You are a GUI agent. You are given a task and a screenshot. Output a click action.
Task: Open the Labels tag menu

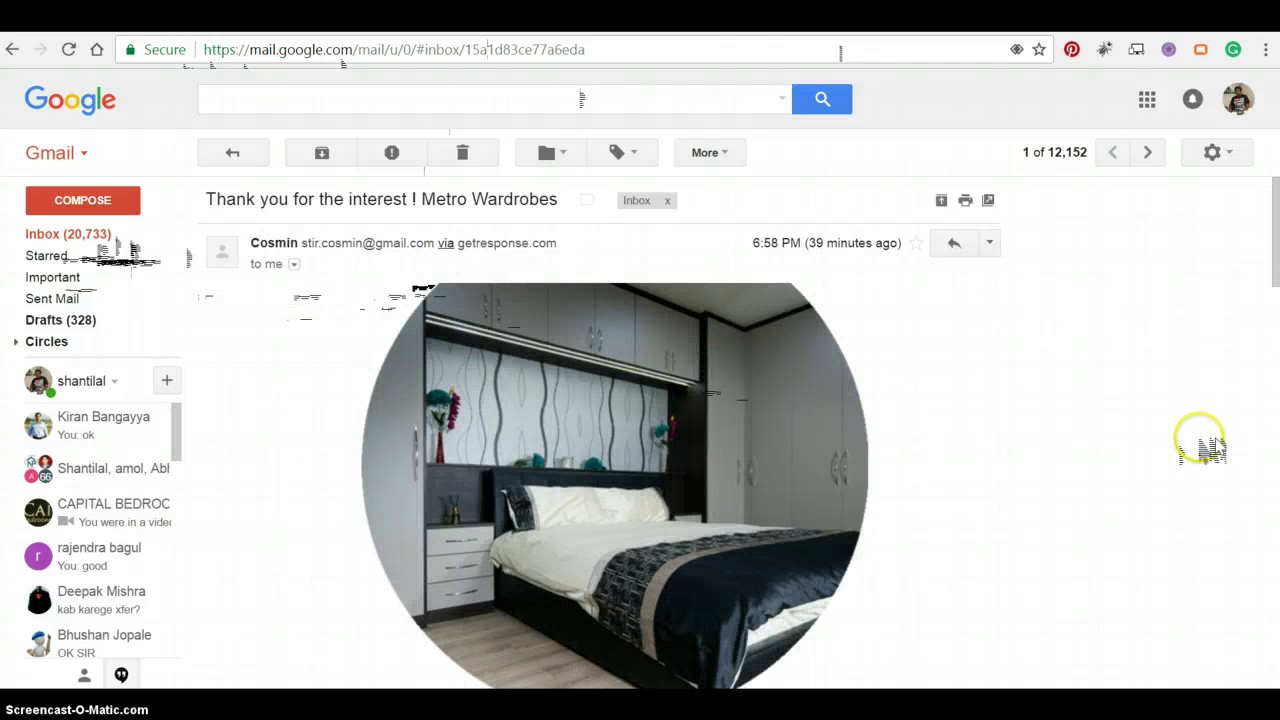point(622,152)
